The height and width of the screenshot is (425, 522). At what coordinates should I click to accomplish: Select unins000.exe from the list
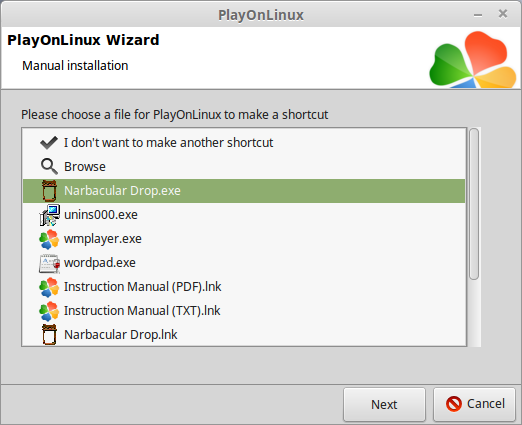pos(244,215)
